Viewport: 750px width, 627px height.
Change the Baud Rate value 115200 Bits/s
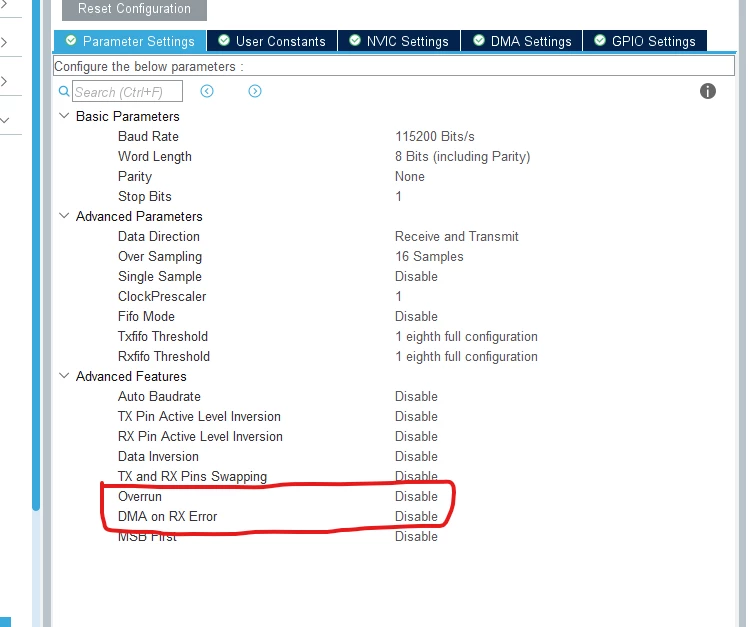tap(435, 136)
